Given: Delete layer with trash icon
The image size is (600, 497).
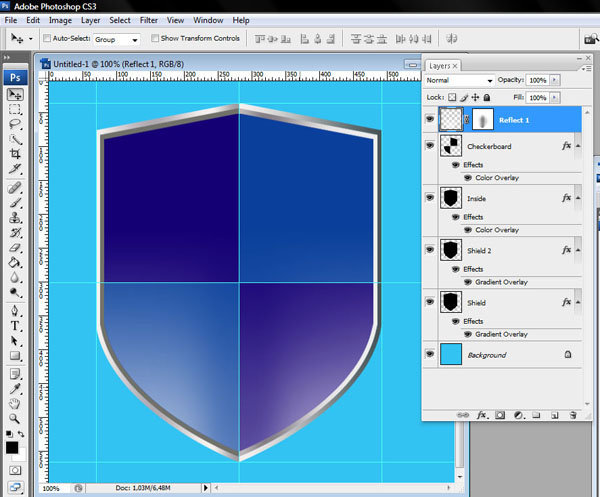Looking at the screenshot, I should [x=573, y=415].
